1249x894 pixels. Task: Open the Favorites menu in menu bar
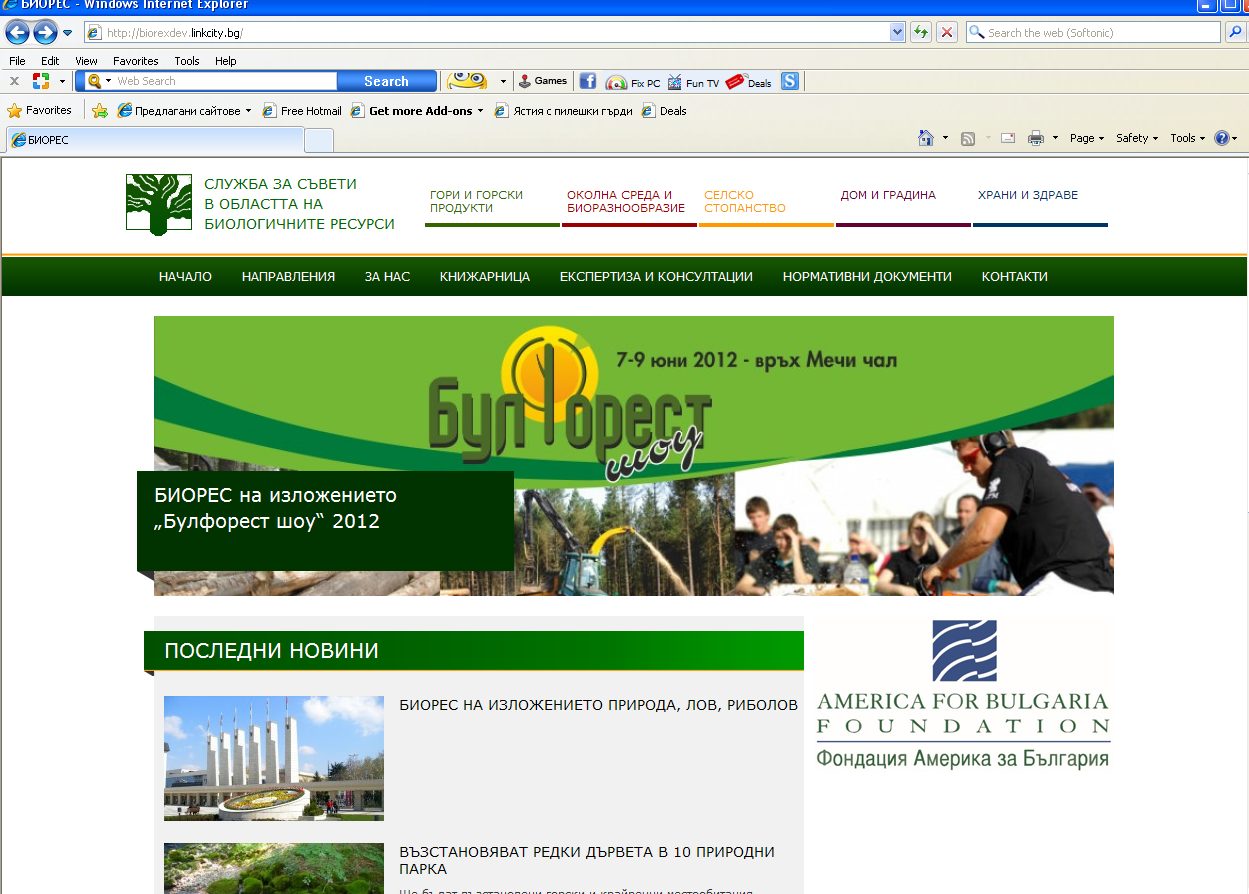point(136,61)
